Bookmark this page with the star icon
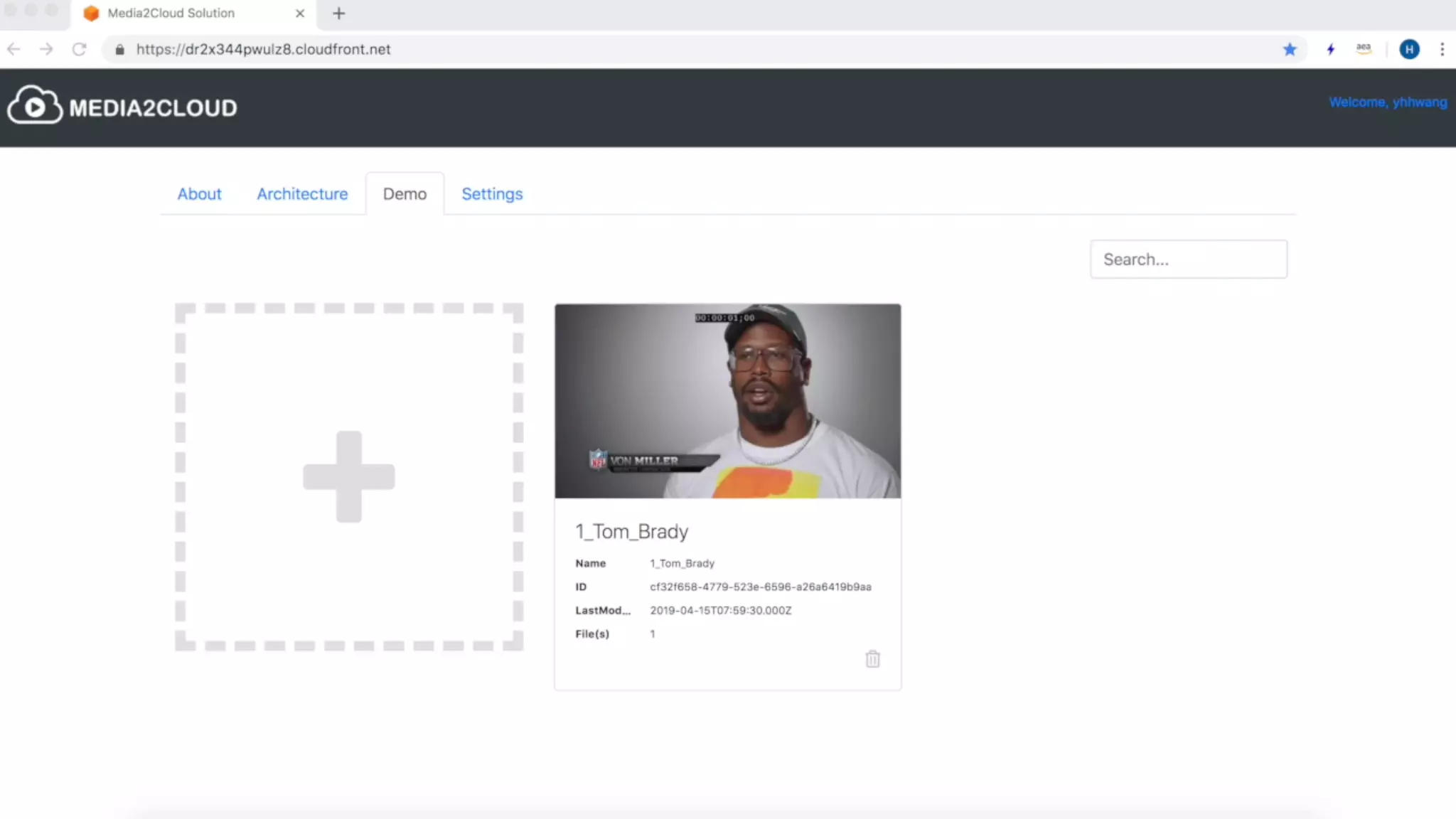 coord(1290,49)
